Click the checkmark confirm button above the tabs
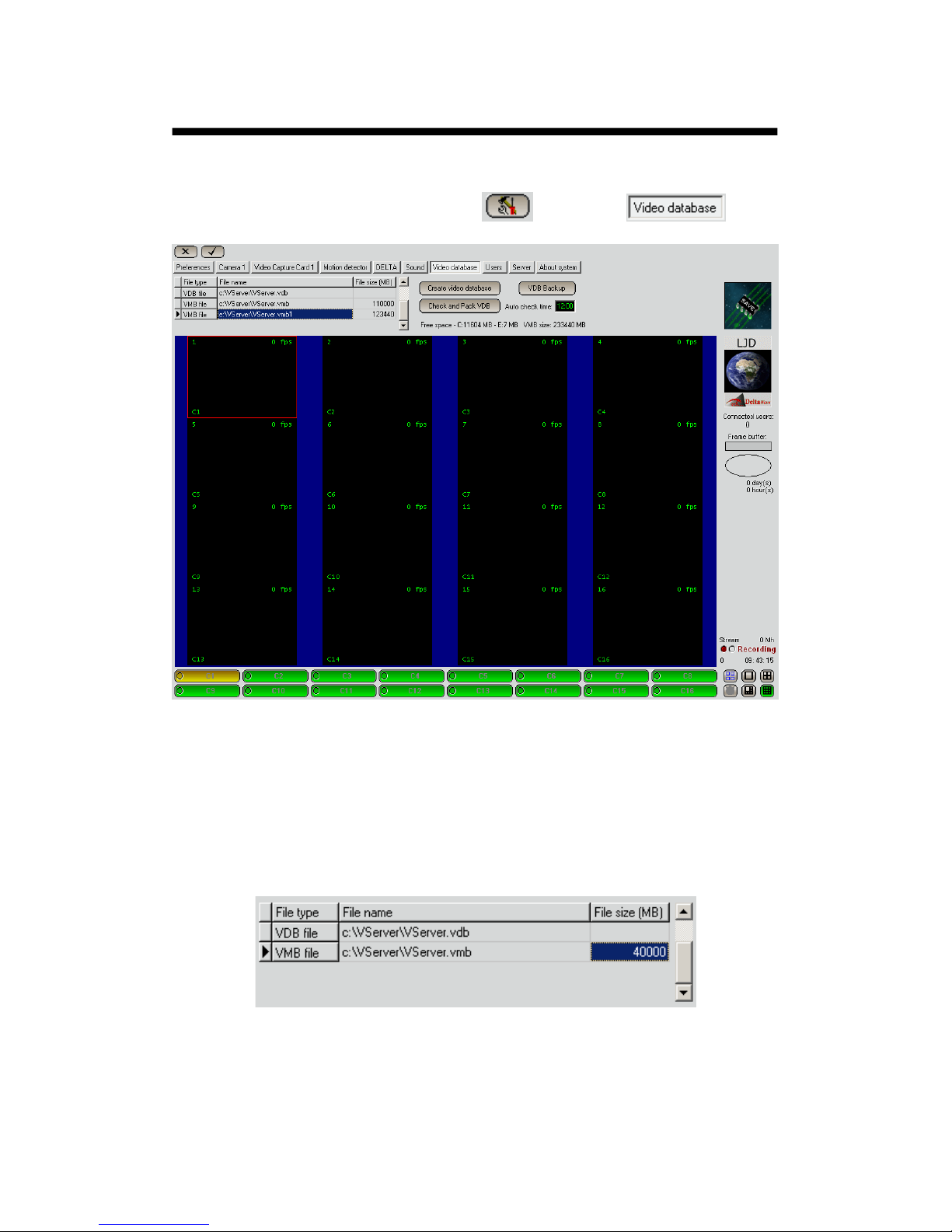The width and height of the screenshot is (952, 1232). point(212,251)
